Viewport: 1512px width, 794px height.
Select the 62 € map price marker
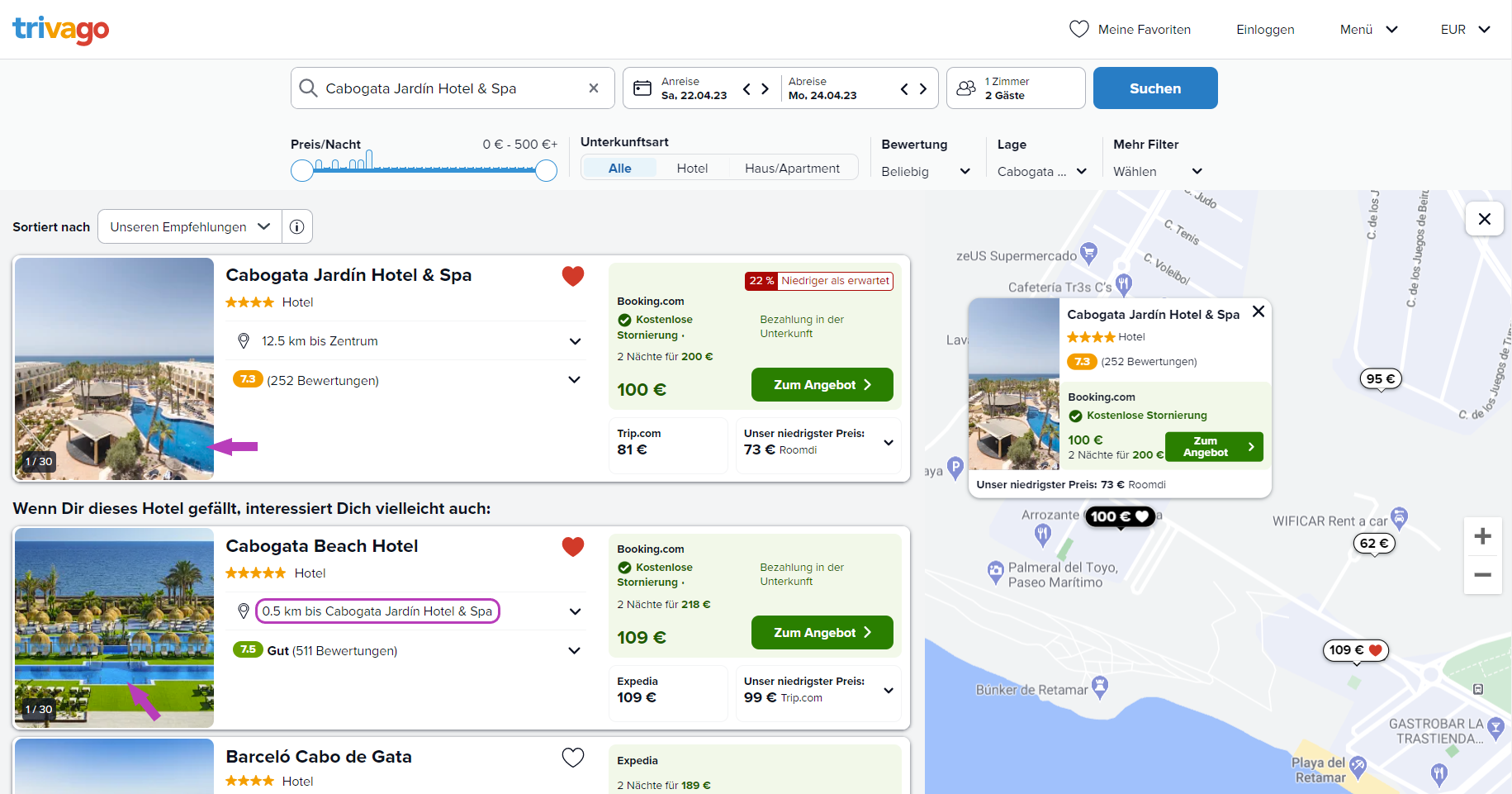[x=1374, y=544]
